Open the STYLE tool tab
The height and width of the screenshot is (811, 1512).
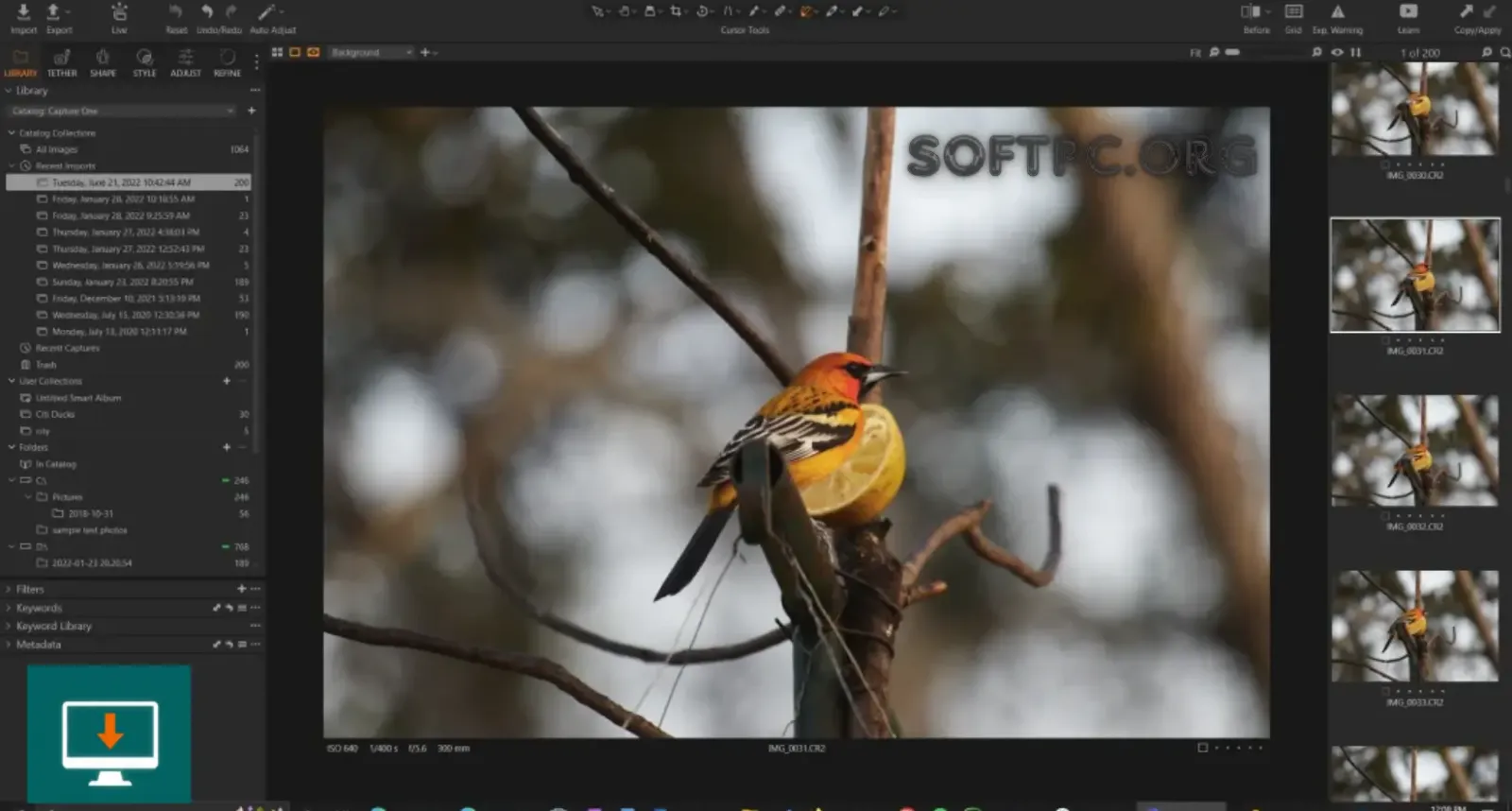[x=145, y=63]
